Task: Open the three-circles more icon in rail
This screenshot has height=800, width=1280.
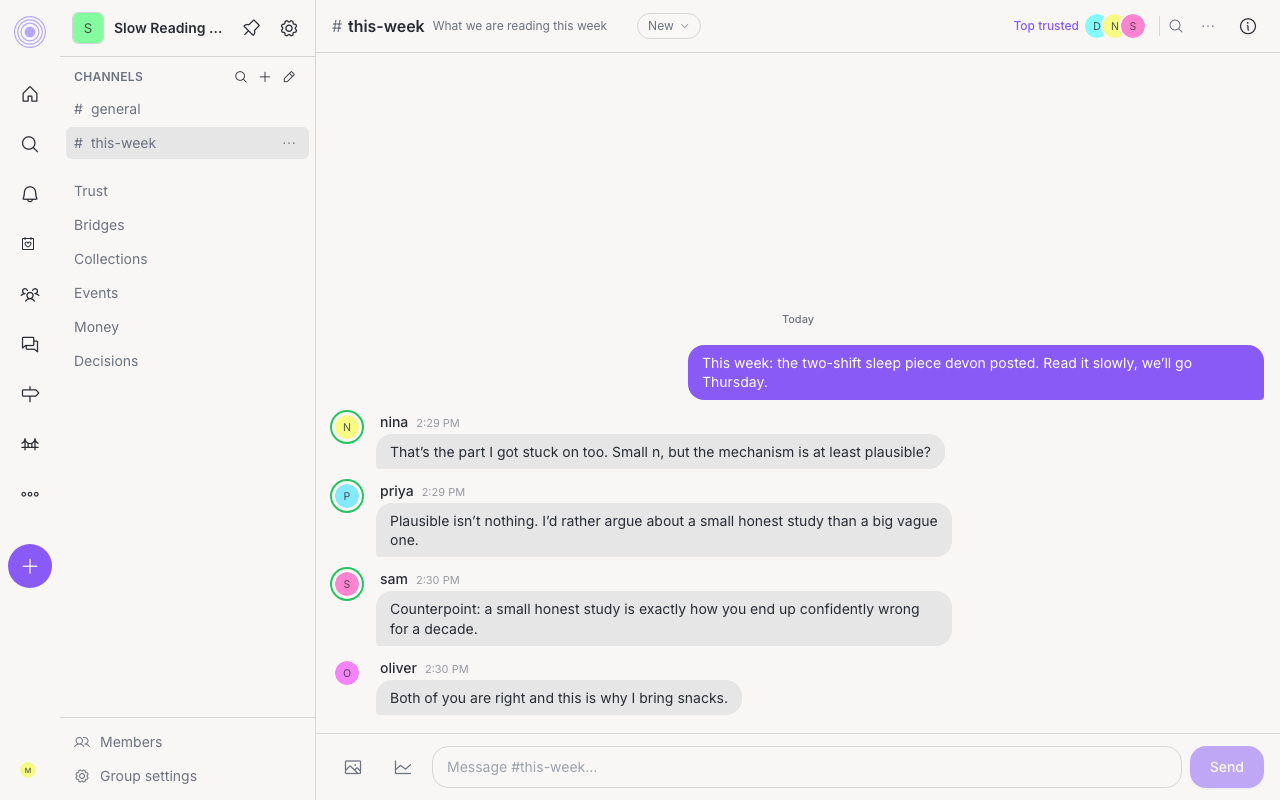Action: click(30, 494)
